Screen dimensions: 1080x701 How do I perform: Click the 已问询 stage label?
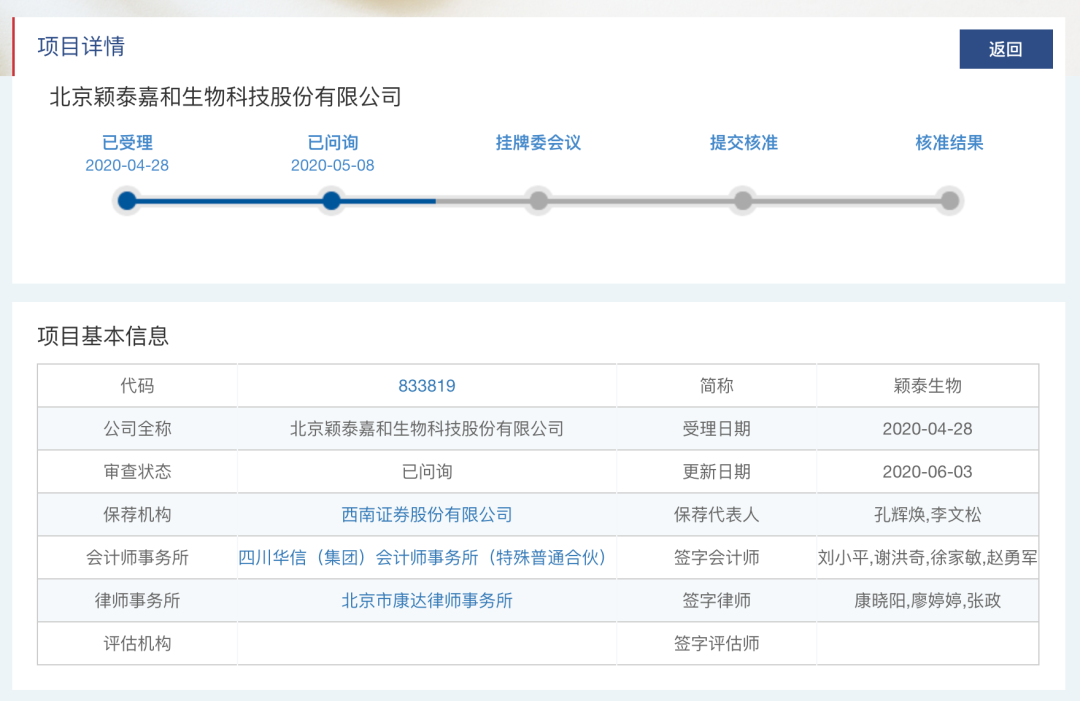(332, 143)
